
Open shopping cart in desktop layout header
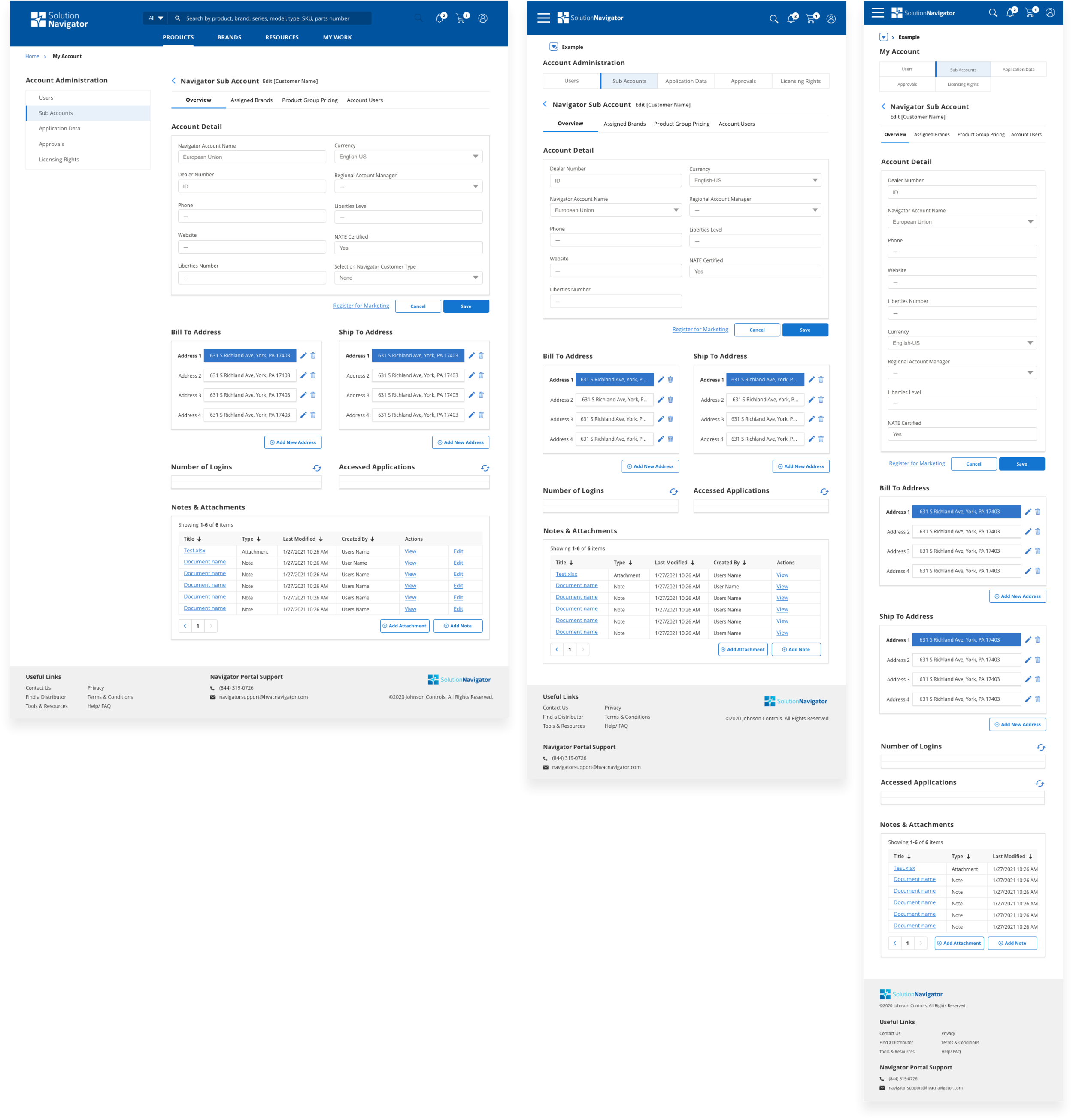tap(461, 18)
